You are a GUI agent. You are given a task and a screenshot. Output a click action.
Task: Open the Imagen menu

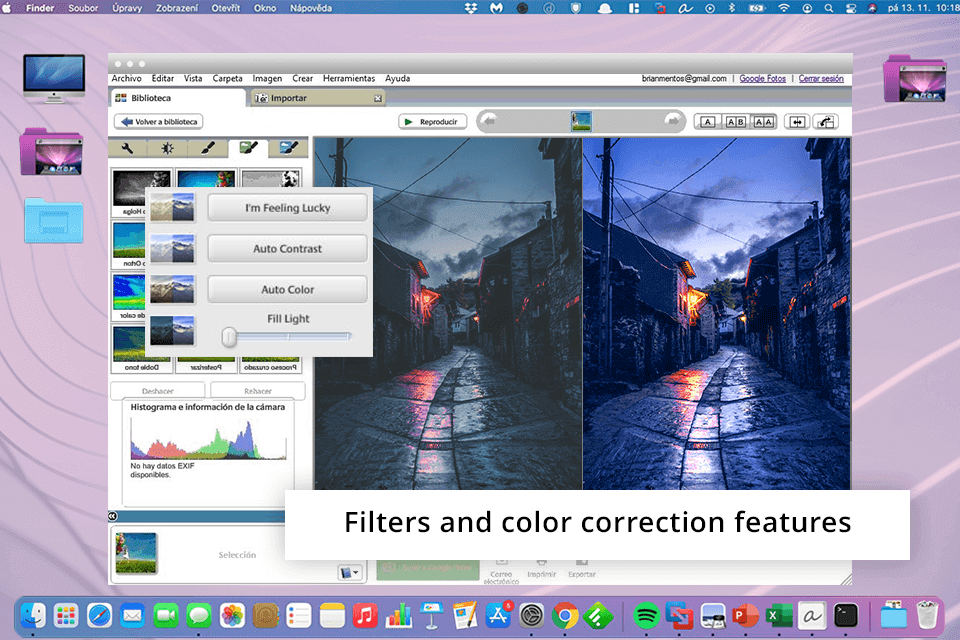point(267,78)
